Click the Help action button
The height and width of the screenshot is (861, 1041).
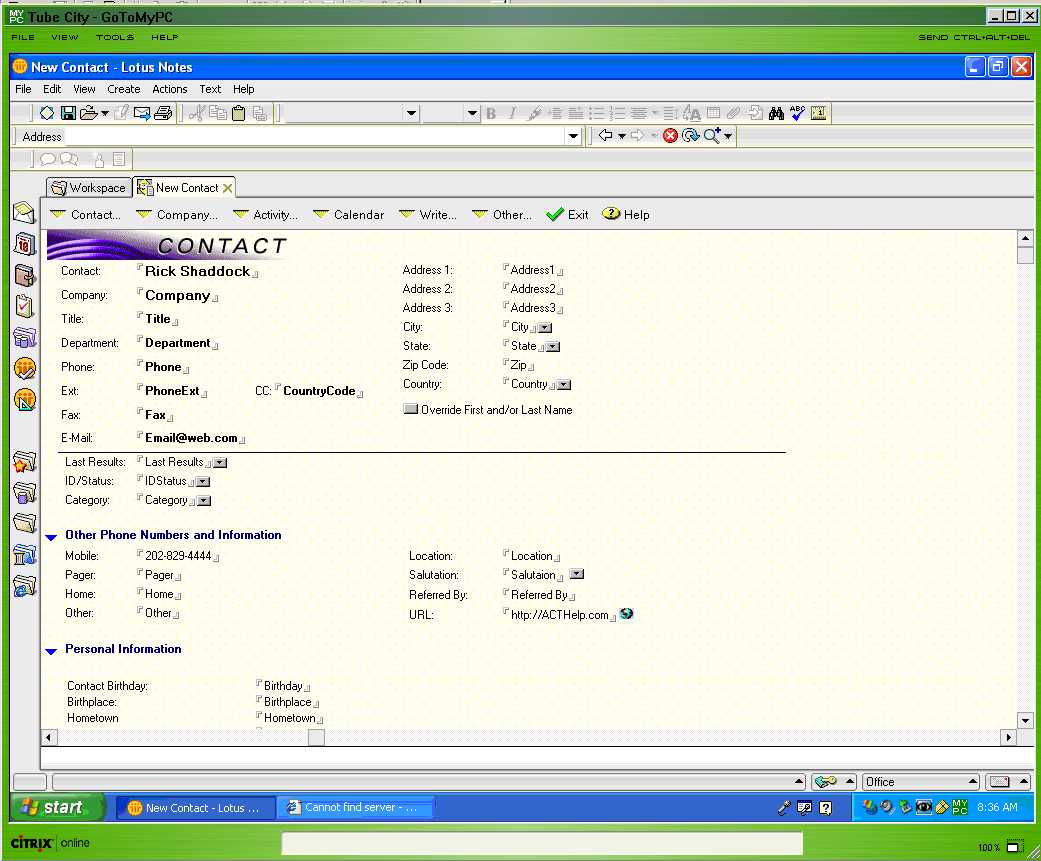point(625,214)
